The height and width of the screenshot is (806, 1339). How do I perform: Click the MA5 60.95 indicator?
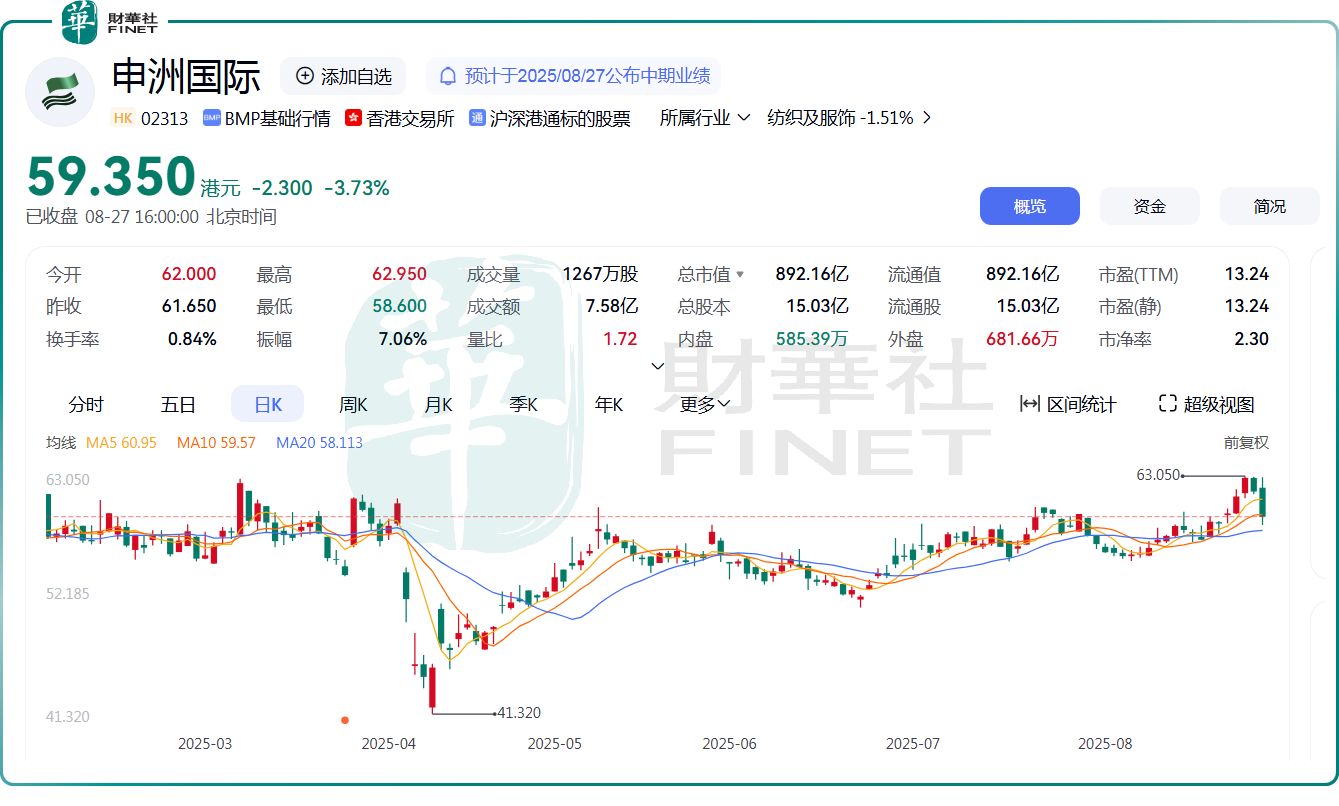[122, 442]
